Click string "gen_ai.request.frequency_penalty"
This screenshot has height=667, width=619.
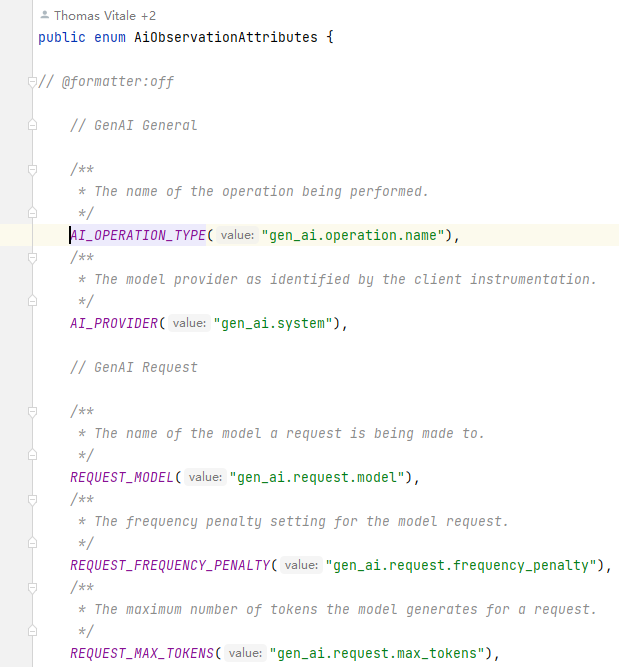(461, 565)
